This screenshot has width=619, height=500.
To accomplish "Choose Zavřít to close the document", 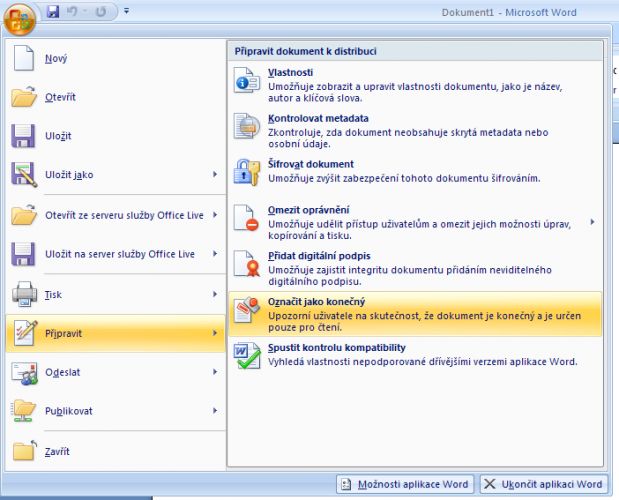I will [x=57, y=451].
